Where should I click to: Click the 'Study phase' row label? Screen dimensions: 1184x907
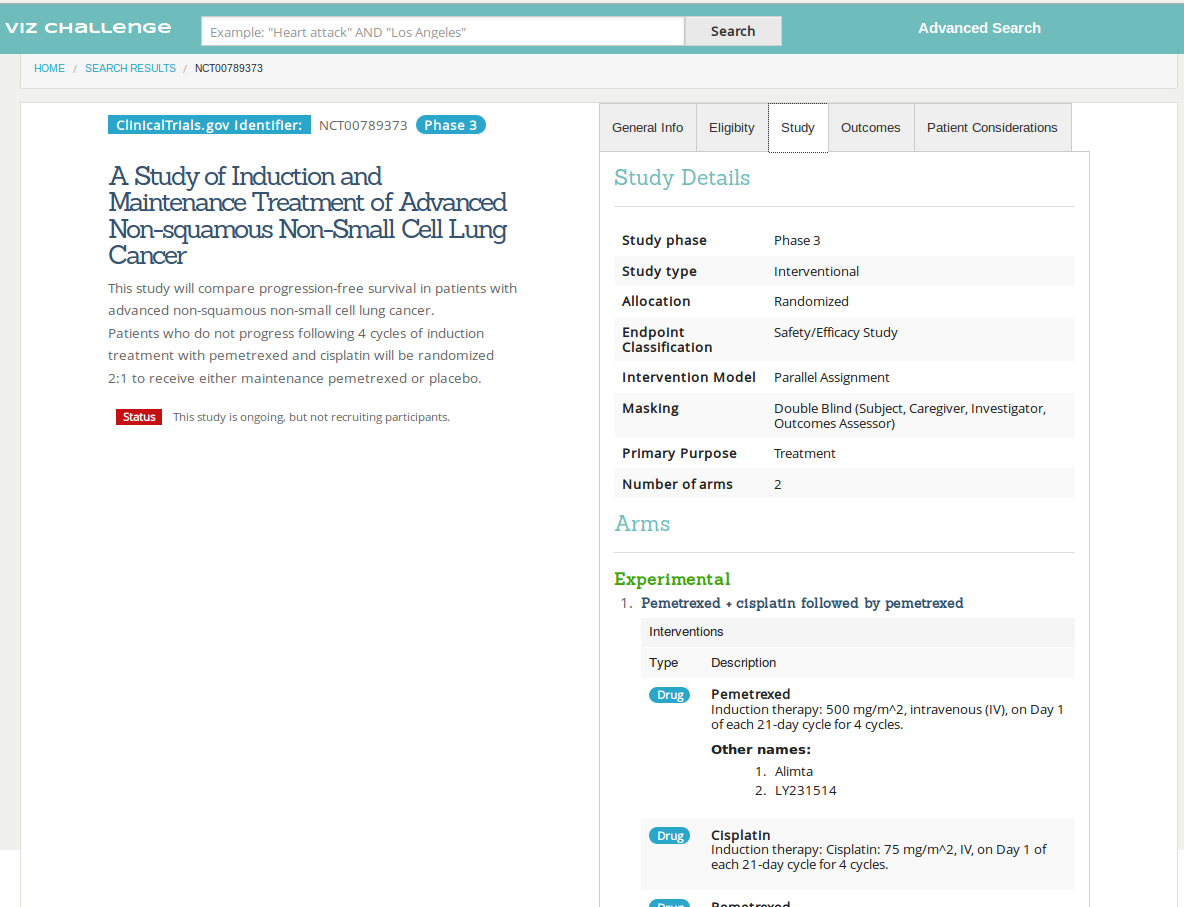664,240
